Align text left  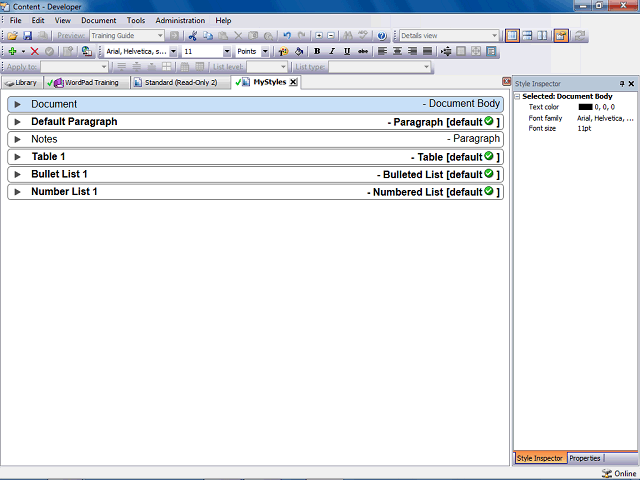coord(382,51)
